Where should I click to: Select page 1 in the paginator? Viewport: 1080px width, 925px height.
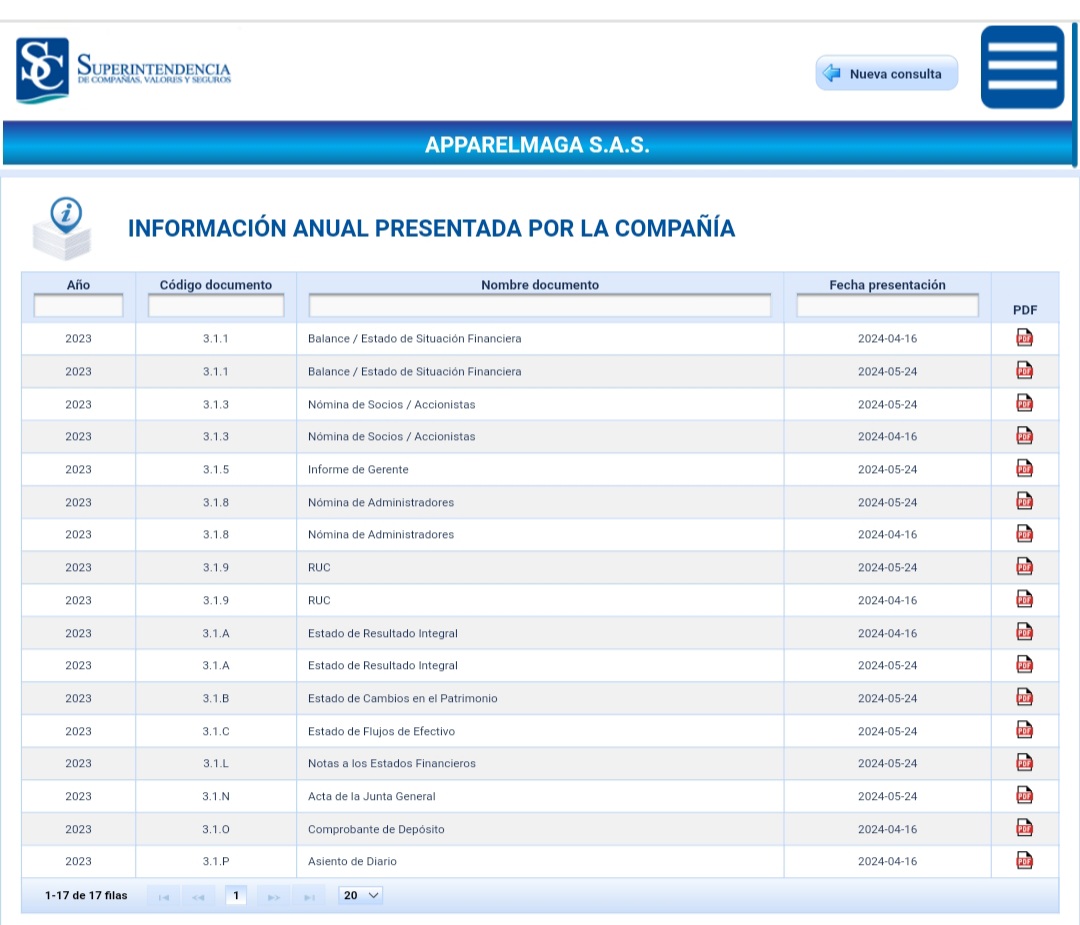click(x=236, y=895)
